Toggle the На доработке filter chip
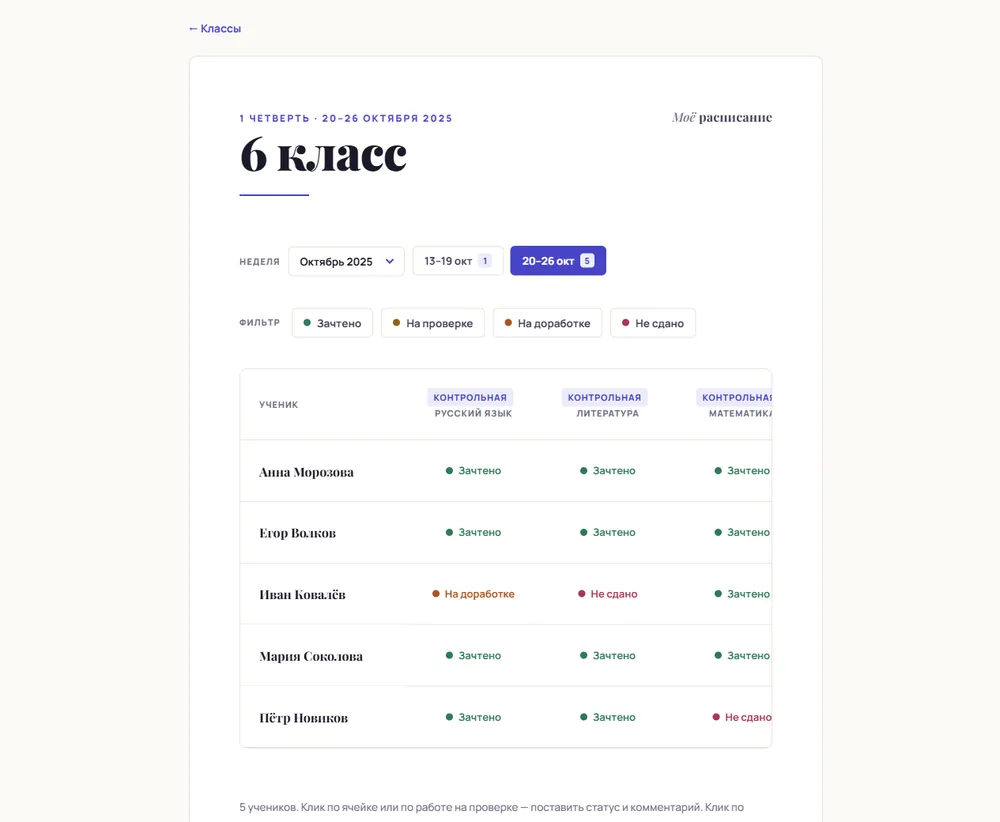 coord(547,323)
